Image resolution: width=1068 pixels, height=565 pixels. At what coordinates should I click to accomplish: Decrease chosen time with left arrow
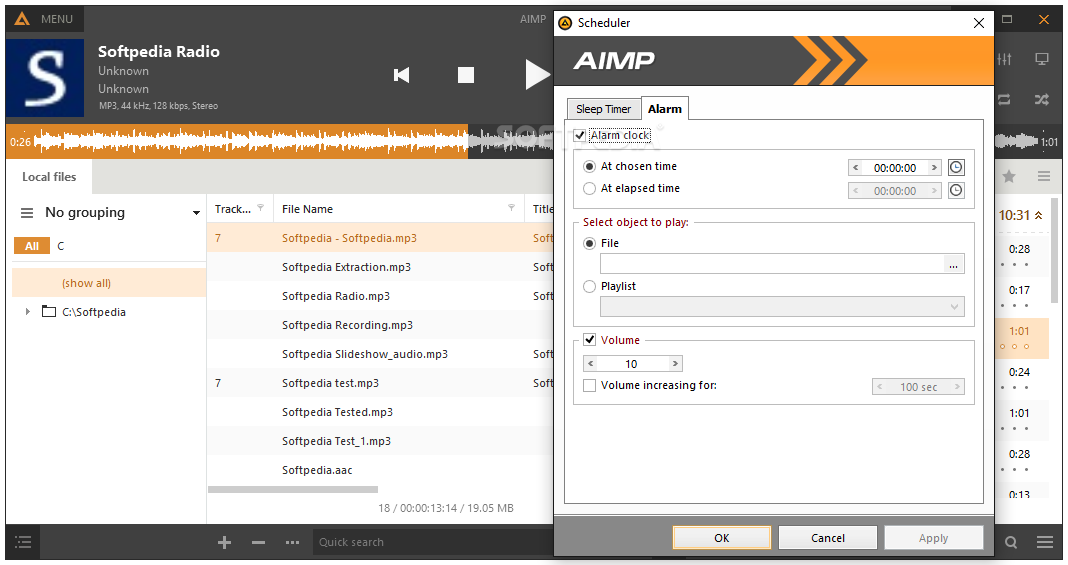(x=856, y=167)
